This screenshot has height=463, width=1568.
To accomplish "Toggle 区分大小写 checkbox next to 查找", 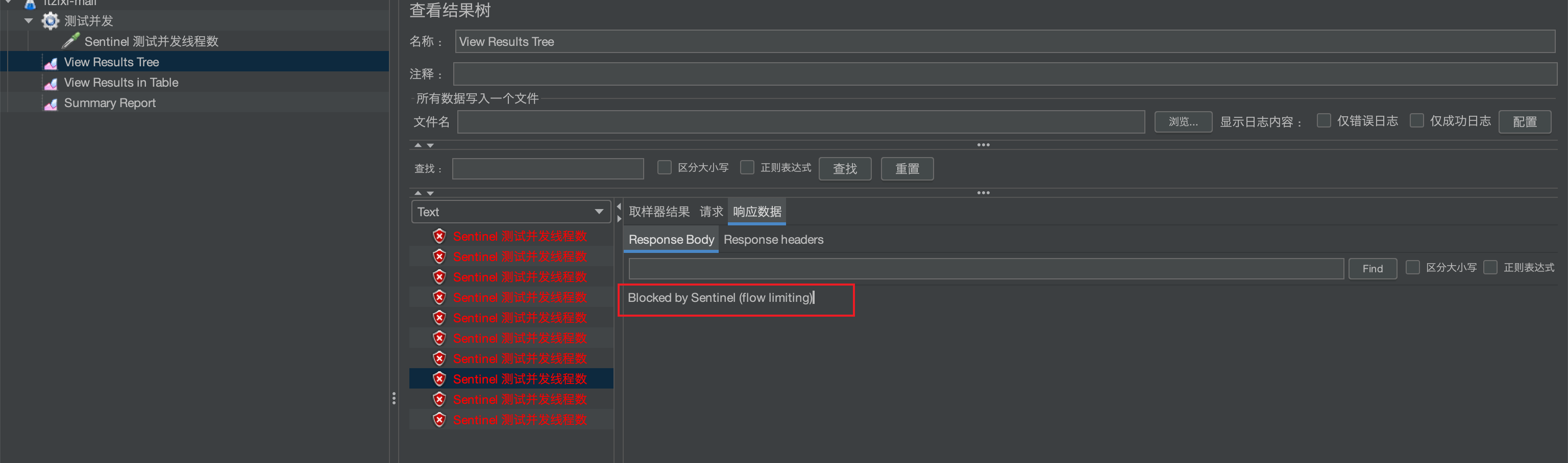I will [x=664, y=167].
